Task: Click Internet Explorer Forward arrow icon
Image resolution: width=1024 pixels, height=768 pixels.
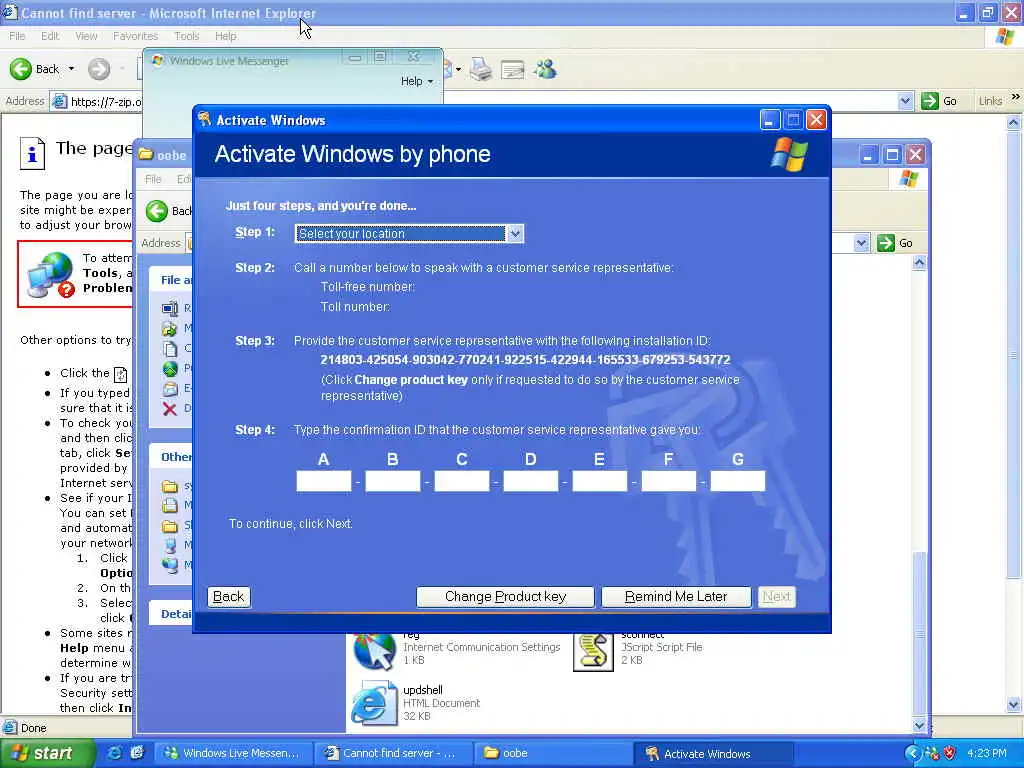Action: click(x=99, y=69)
